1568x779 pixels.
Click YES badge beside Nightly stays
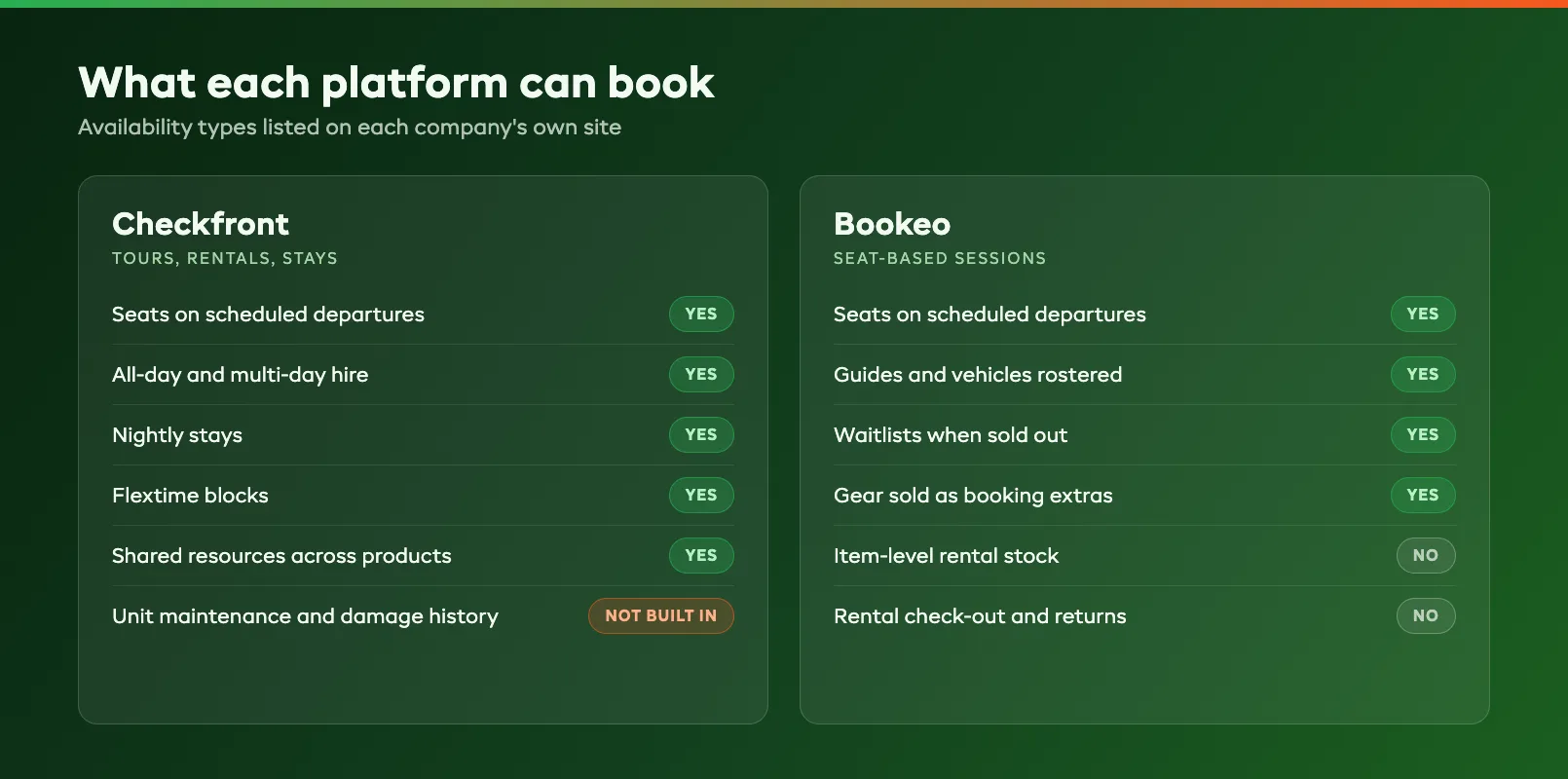click(x=701, y=434)
